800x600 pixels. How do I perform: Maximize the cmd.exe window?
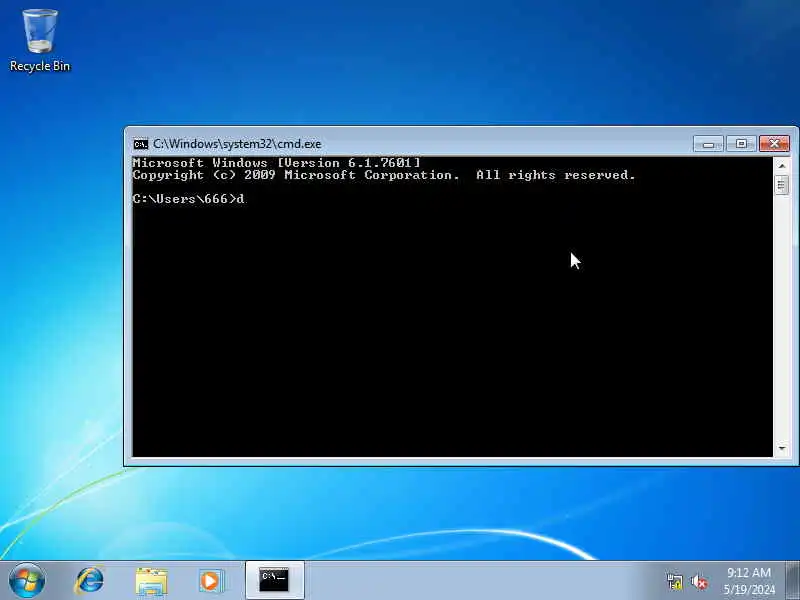point(741,144)
